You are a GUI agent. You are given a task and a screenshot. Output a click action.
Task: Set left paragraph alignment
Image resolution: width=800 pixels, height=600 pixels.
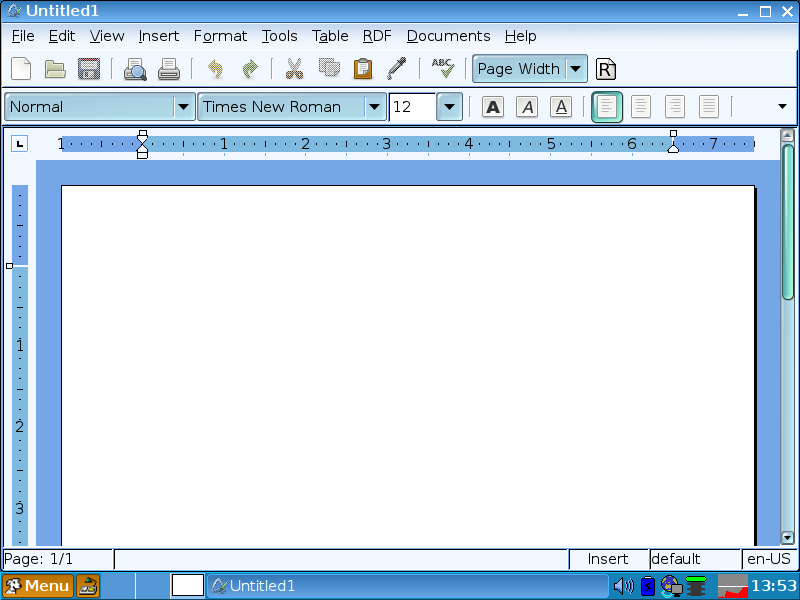pos(607,107)
